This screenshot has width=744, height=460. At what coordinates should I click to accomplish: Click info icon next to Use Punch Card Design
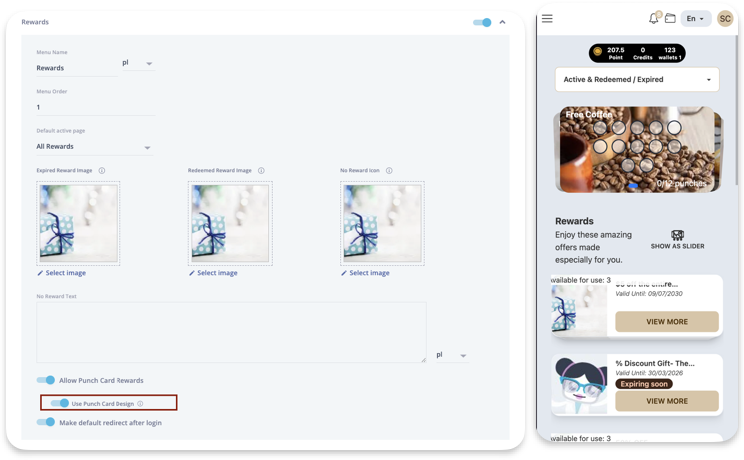click(x=140, y=404)
